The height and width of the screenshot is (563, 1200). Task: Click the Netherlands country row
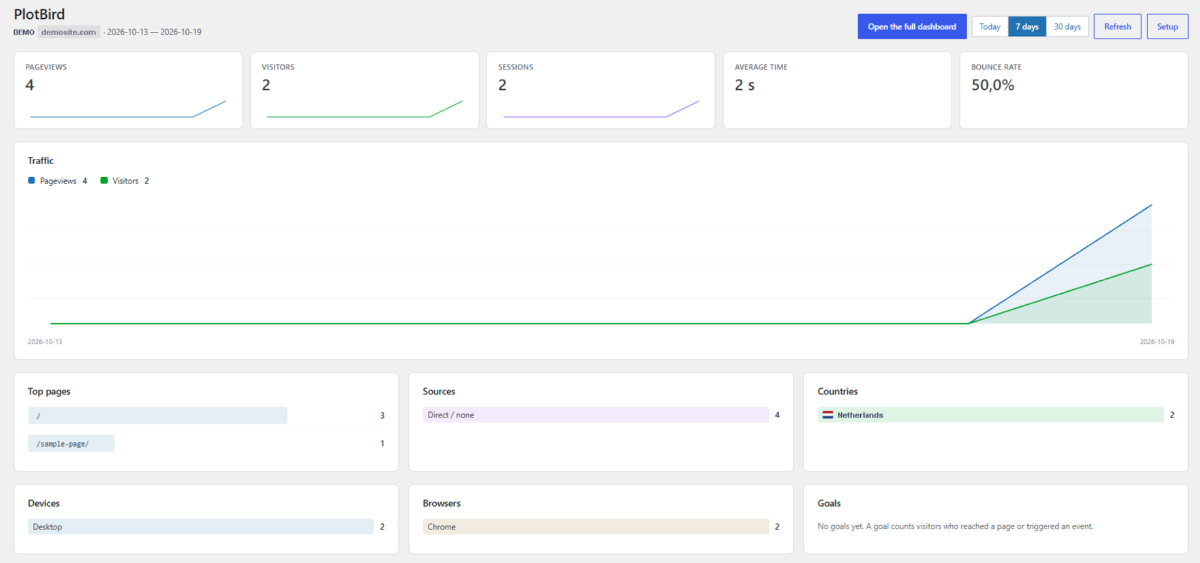click(996, 415)
